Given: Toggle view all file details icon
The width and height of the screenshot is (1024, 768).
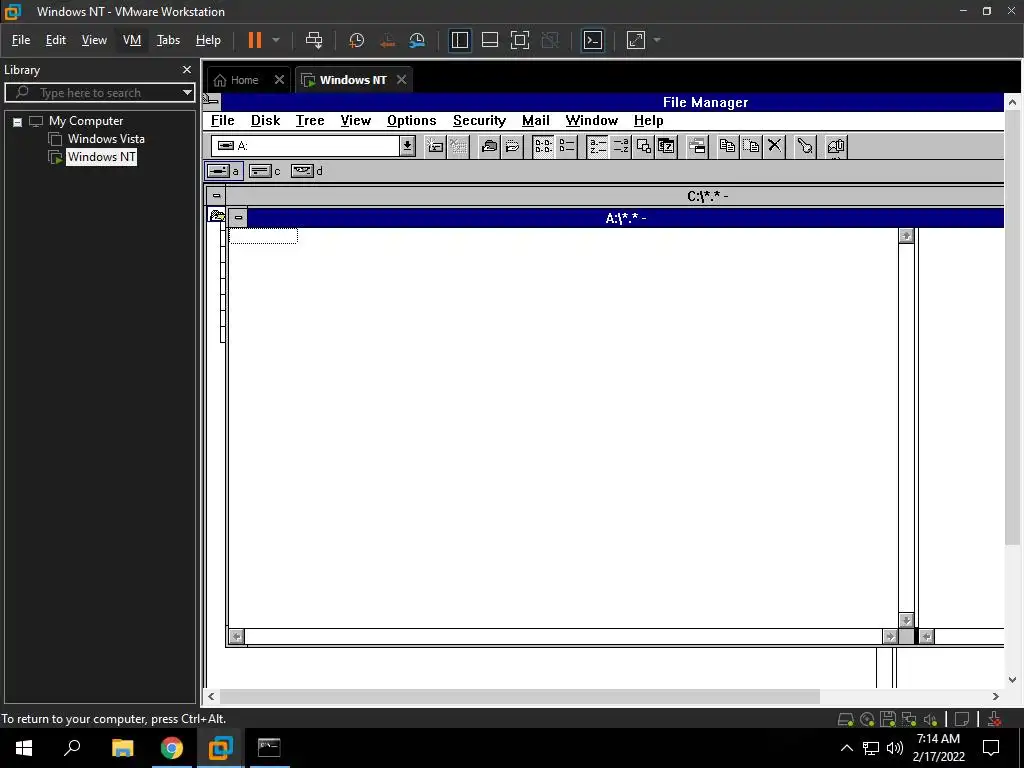Looking at the screenshot, I should (x=567, y=146).
